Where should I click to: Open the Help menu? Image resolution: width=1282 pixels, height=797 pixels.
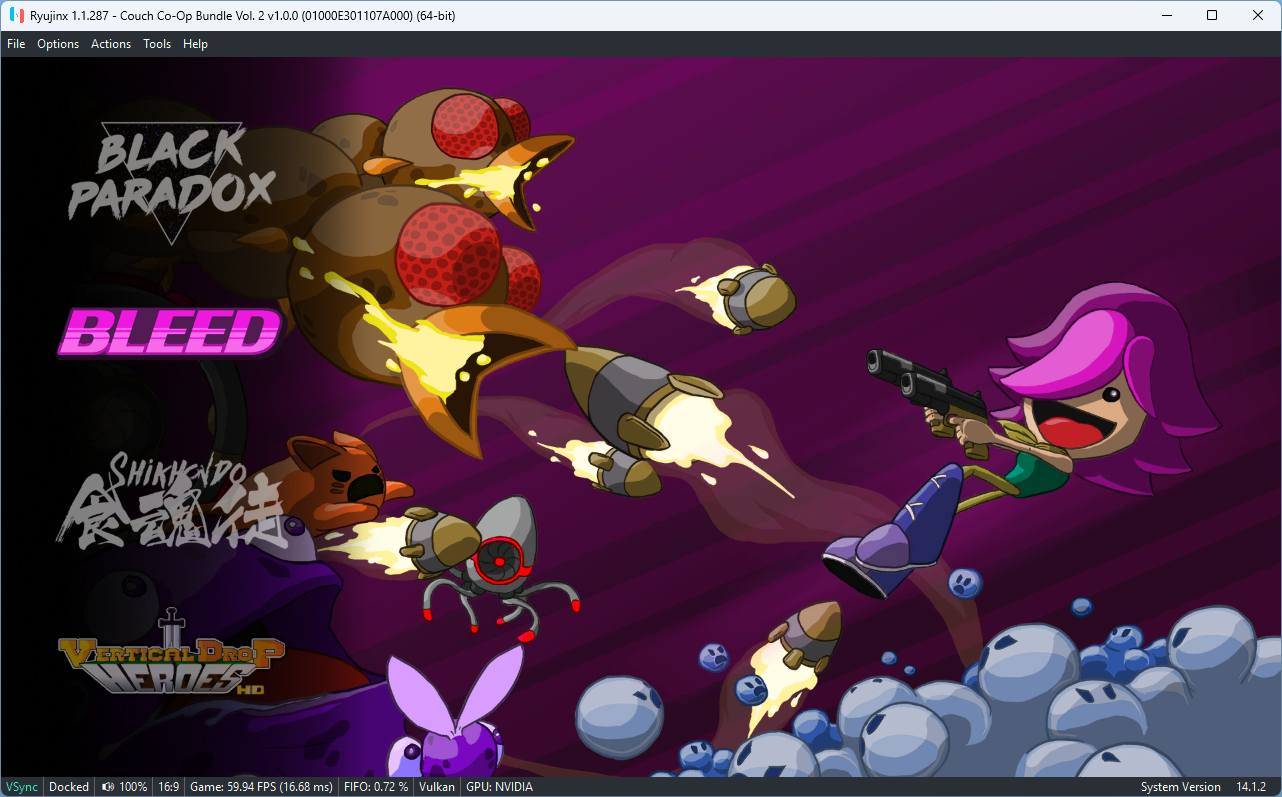195,44
